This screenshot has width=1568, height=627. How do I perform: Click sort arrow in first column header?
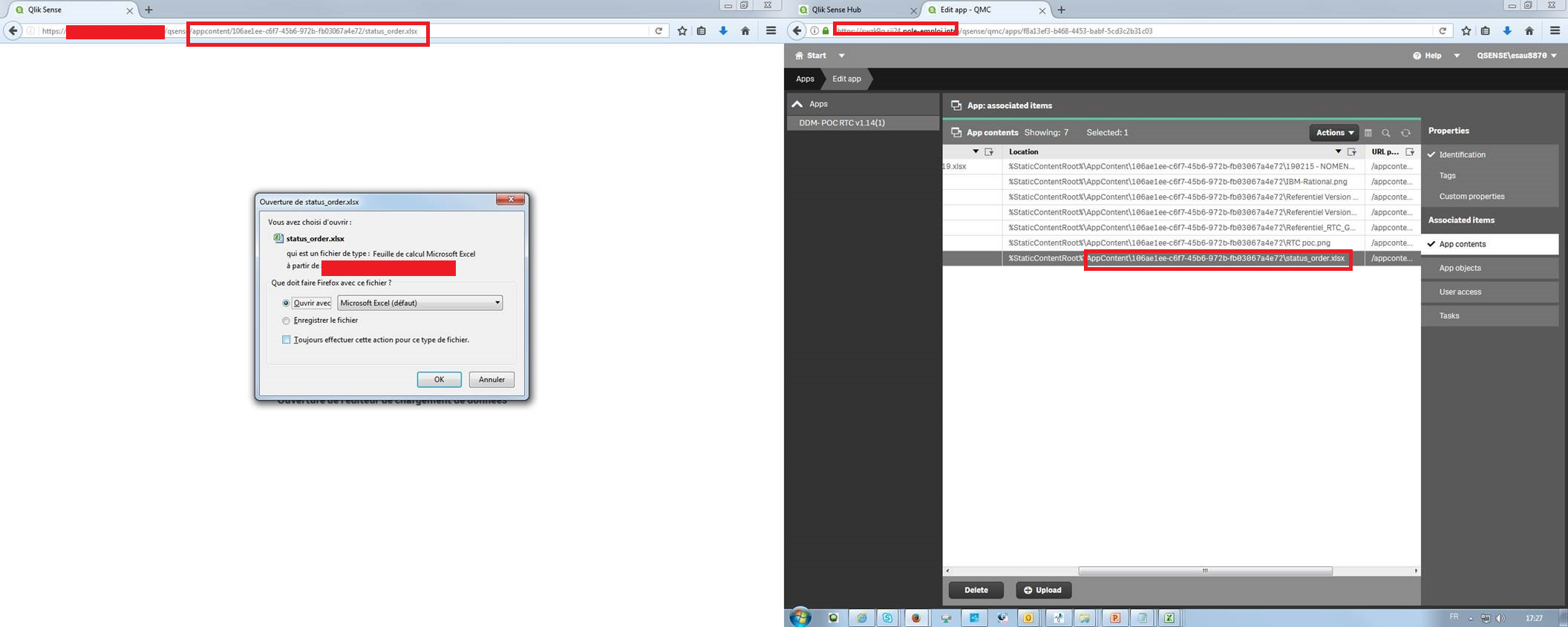pyautogui.click(x=976, y=151)
